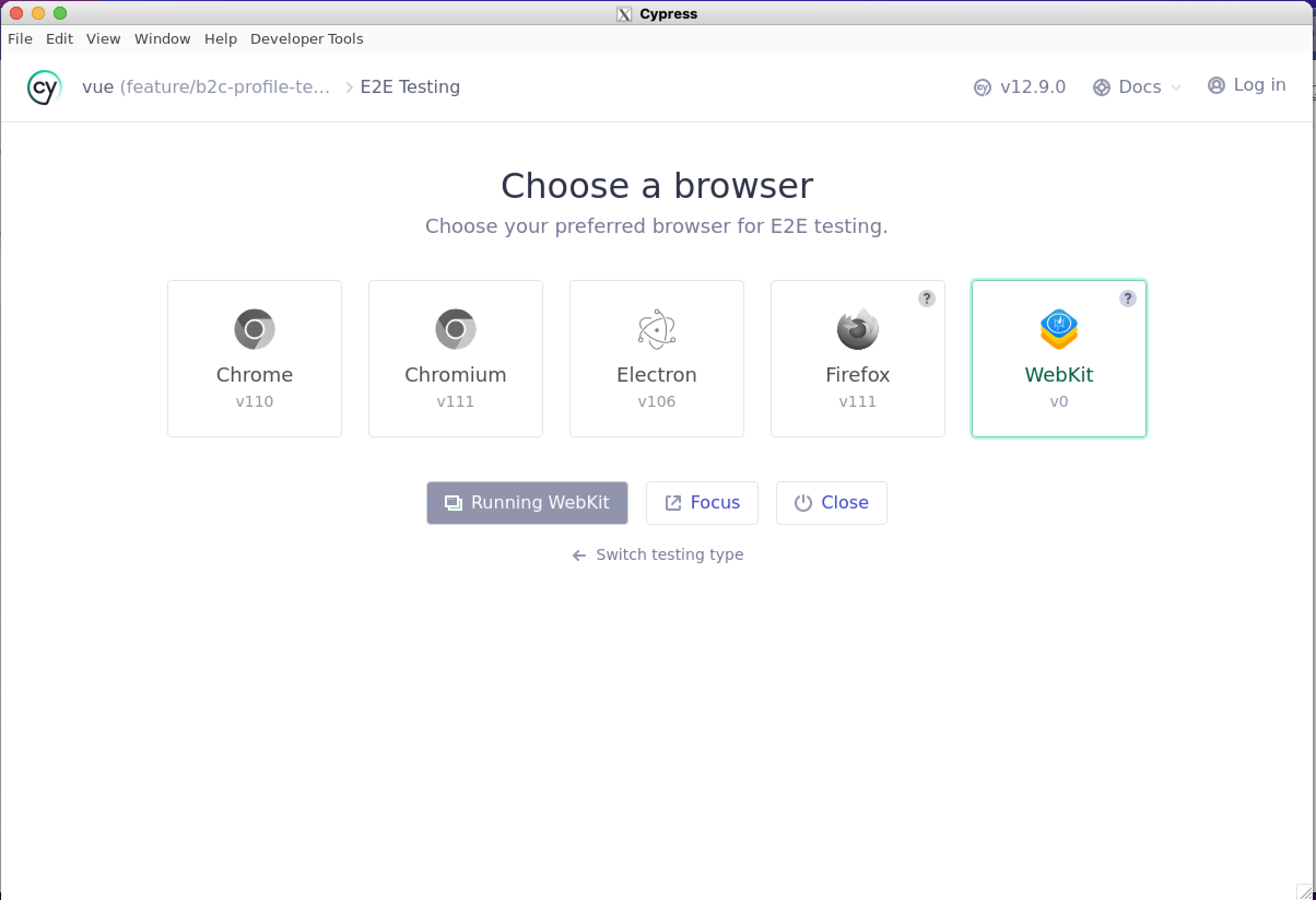Screen dimensions: 1316x900
Task: Select the Chromium browser icon
Action: pyautogui.click(x=455, y=329)
